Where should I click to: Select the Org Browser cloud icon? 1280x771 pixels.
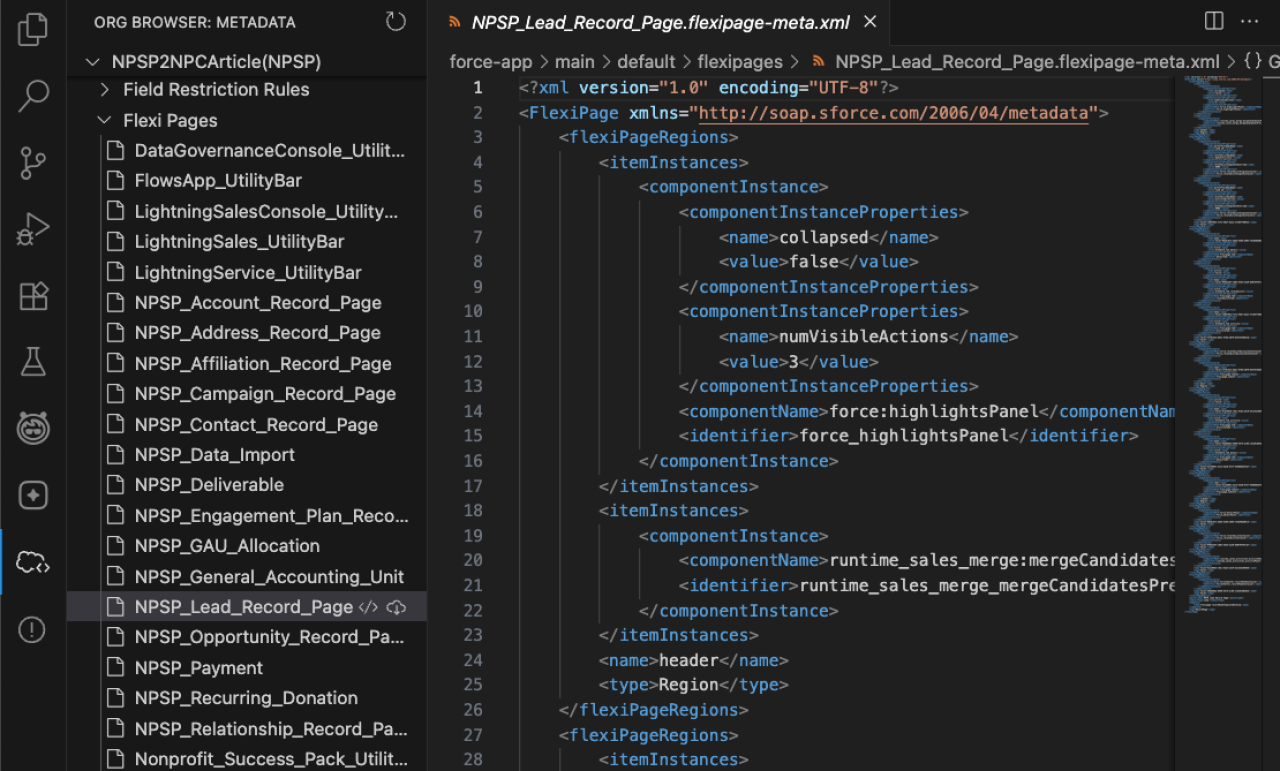(x=32, y=562)
